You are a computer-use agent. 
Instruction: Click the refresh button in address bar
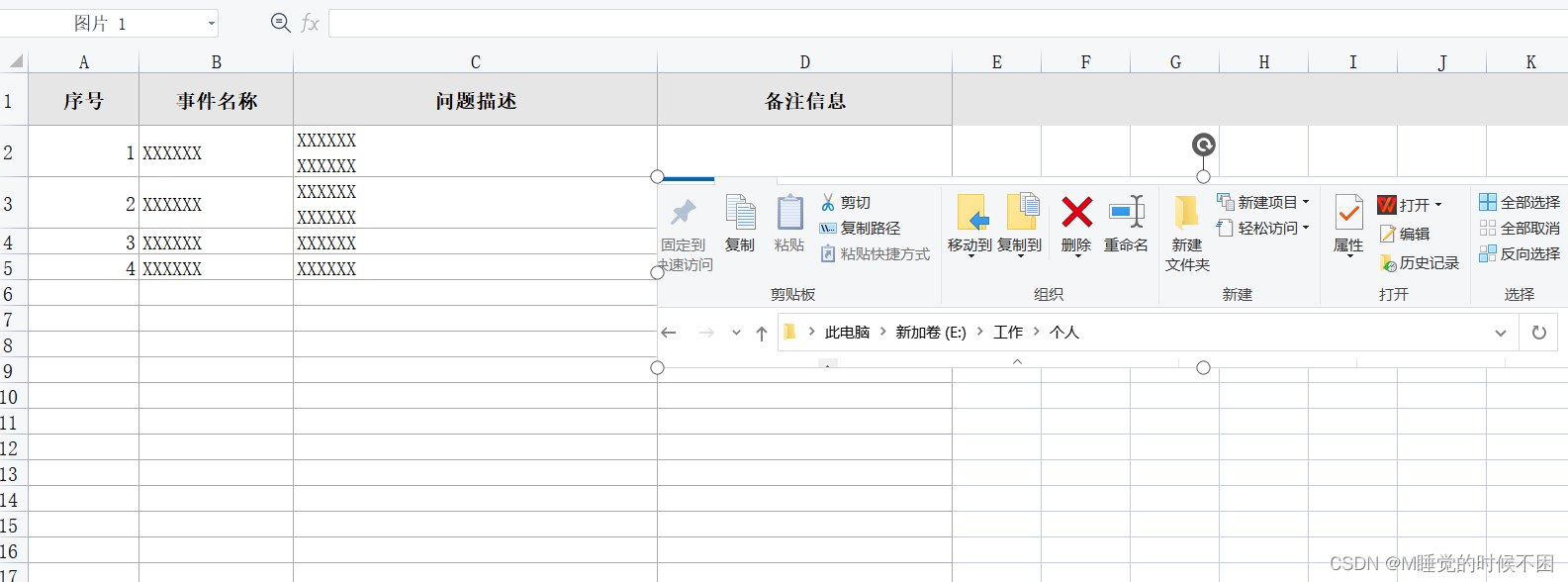[1539, 333]
